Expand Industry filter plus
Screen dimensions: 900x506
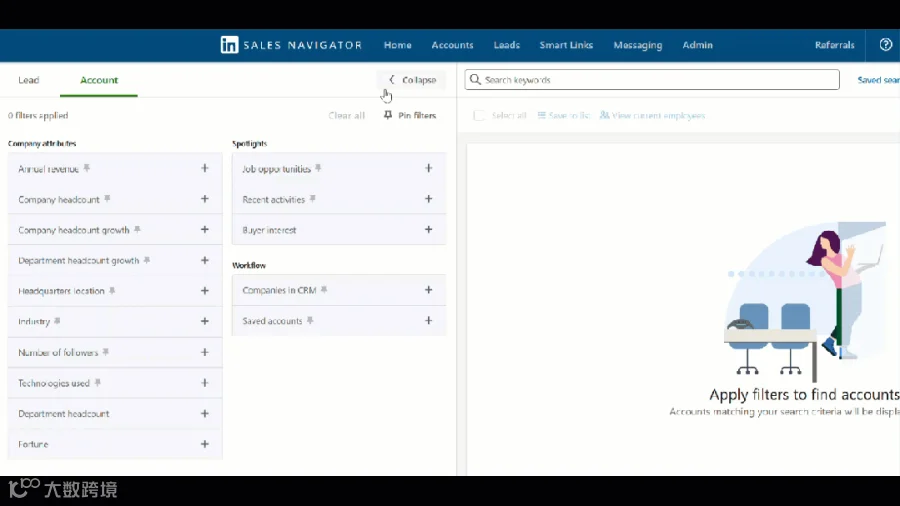205,321
